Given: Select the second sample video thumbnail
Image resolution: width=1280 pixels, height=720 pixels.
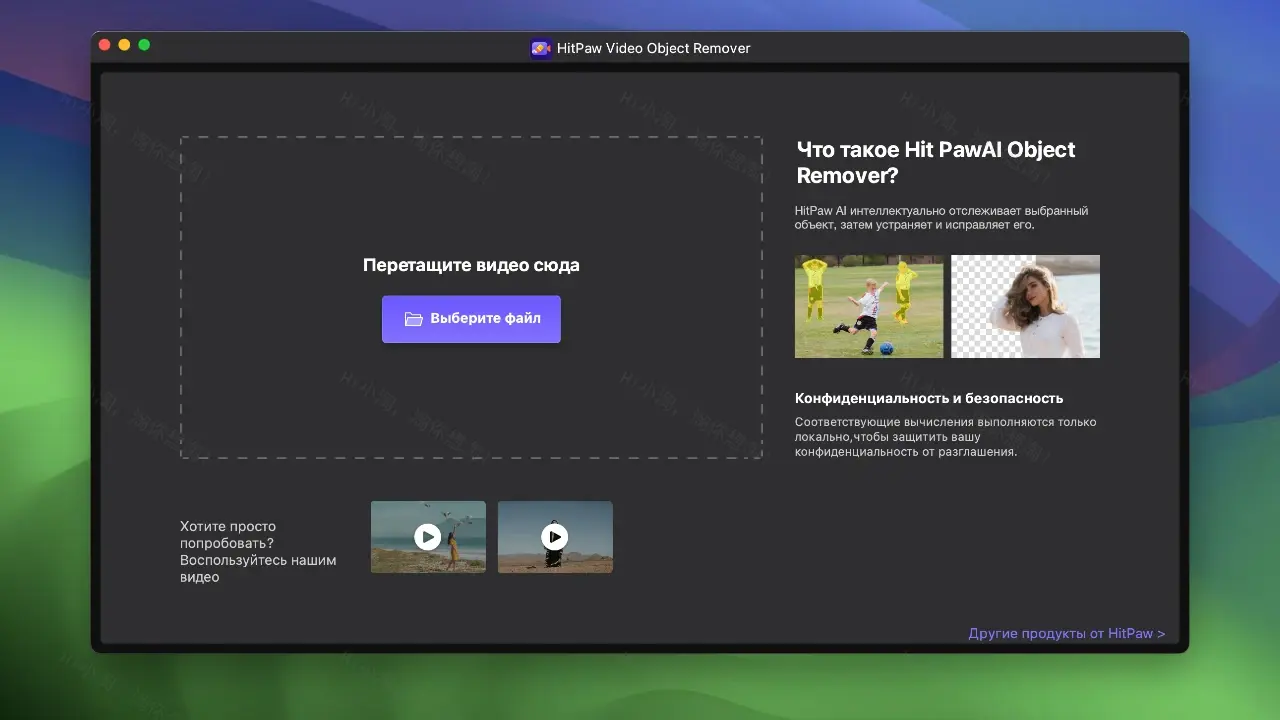Looking at the screenshot, I should [555, 537].
